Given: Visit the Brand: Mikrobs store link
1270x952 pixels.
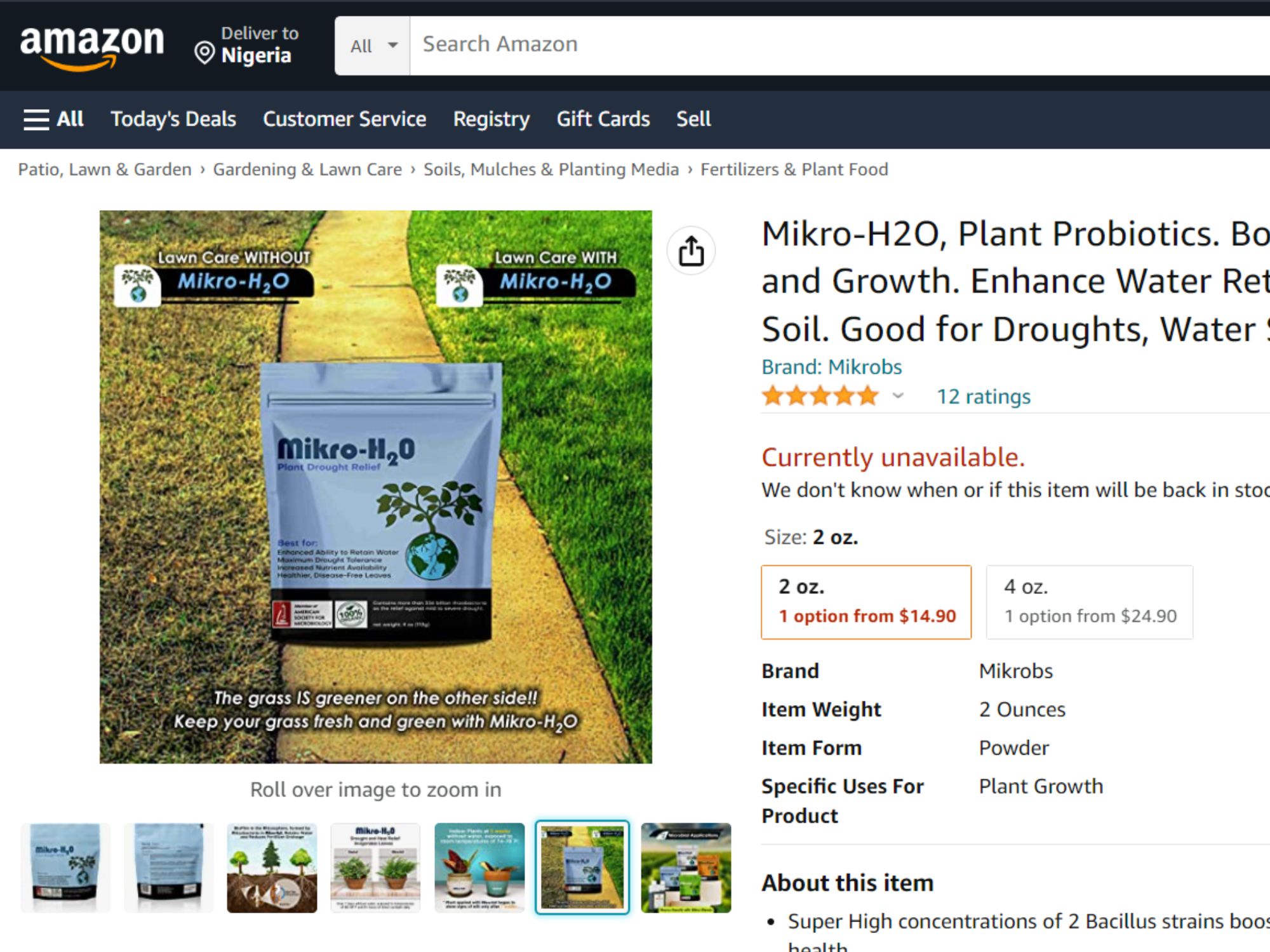Looking at the screenshot, I should click(831, 367).
